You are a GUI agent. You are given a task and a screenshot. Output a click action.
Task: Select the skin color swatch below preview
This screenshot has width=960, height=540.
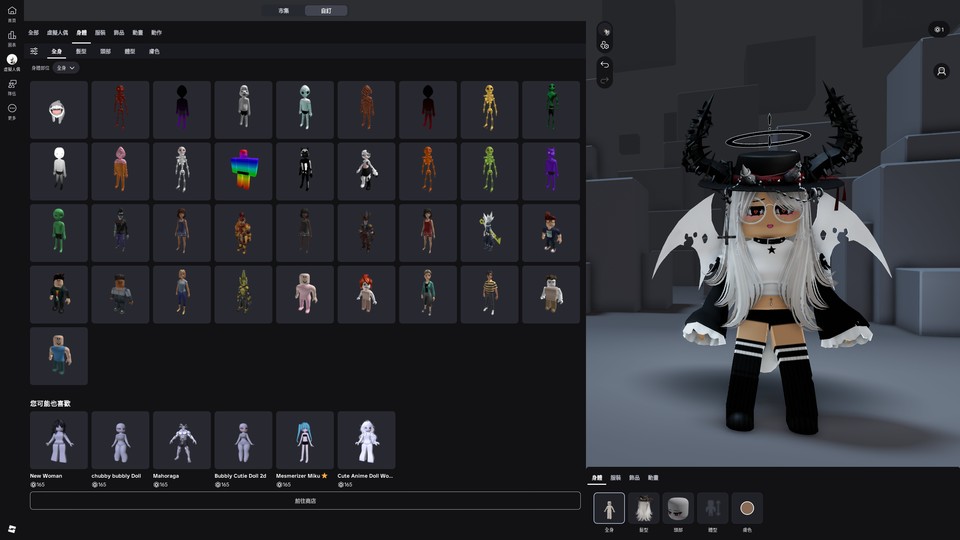[747, 508]
